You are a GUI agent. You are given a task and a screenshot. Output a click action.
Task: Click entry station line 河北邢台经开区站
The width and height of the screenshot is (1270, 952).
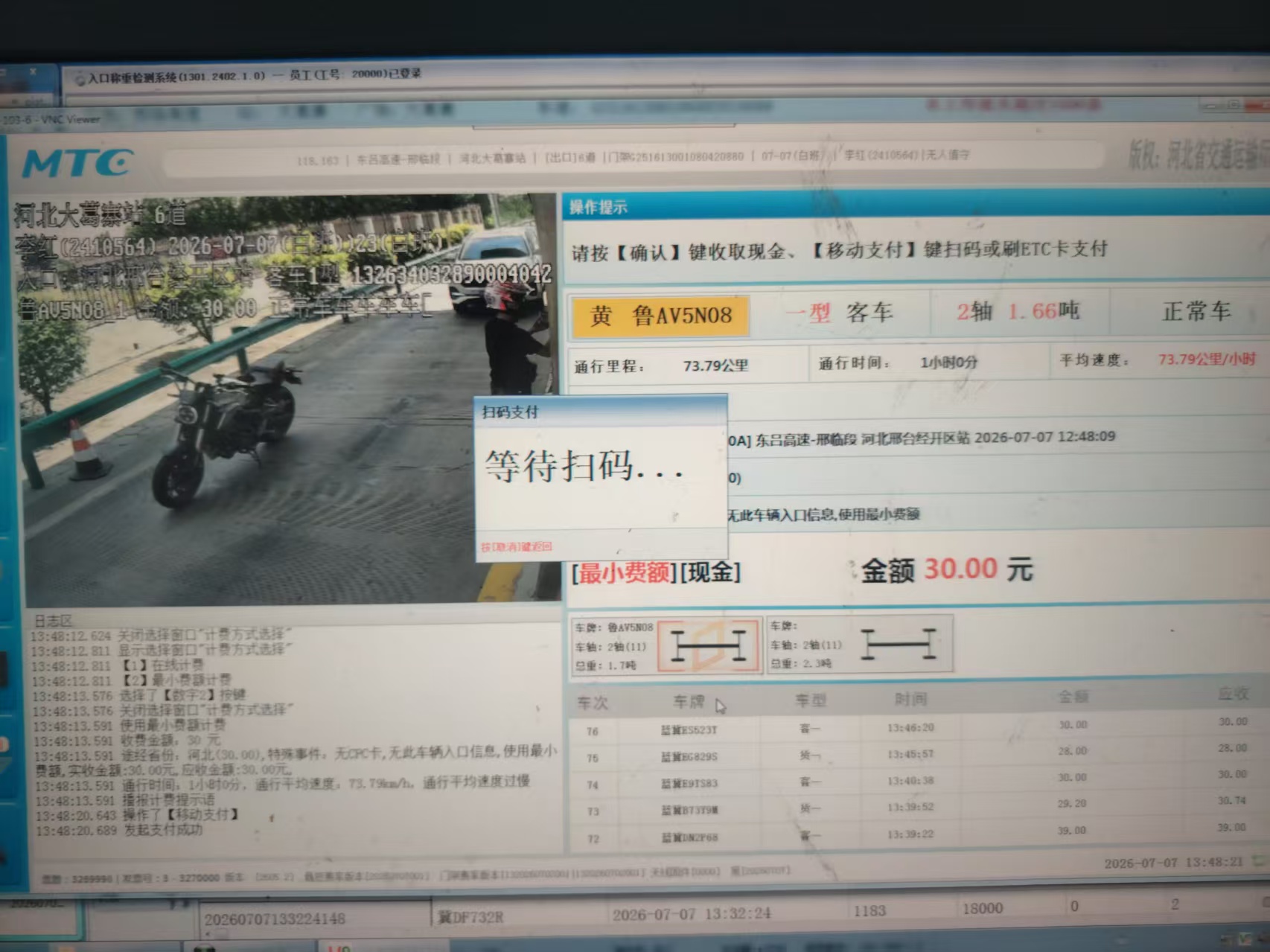[921, 438]
